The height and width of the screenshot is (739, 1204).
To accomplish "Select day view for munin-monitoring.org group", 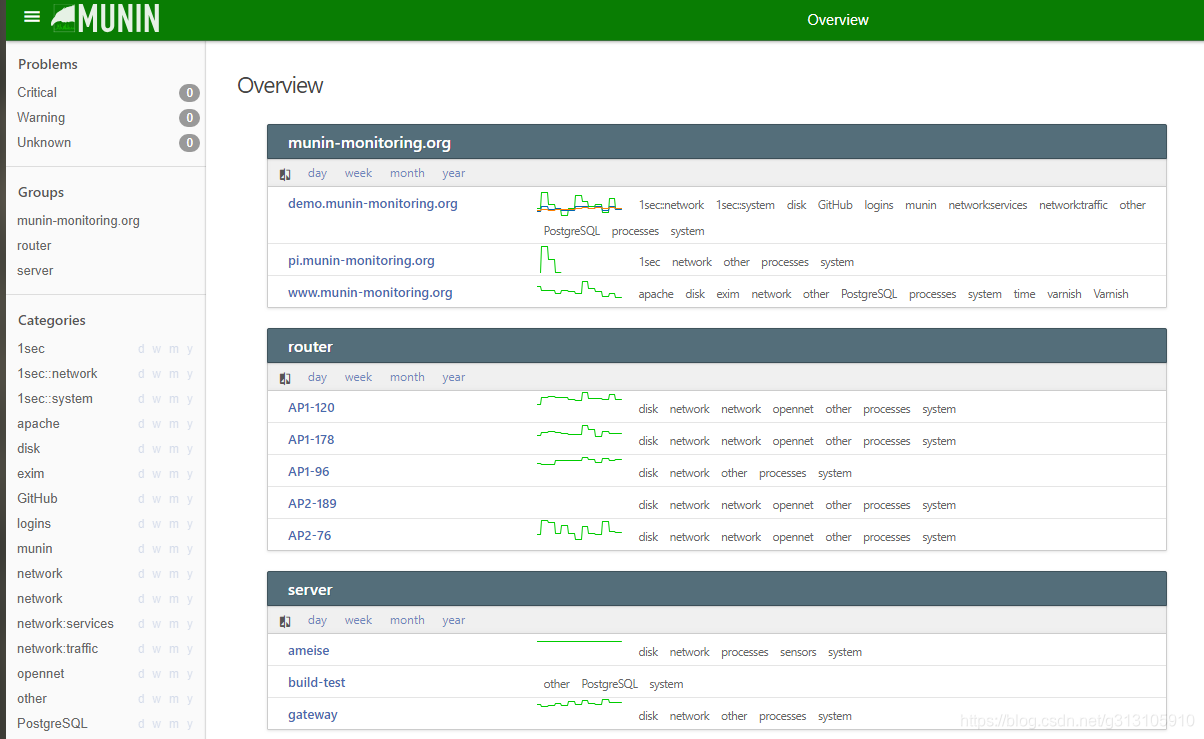I will click(317, 173).
